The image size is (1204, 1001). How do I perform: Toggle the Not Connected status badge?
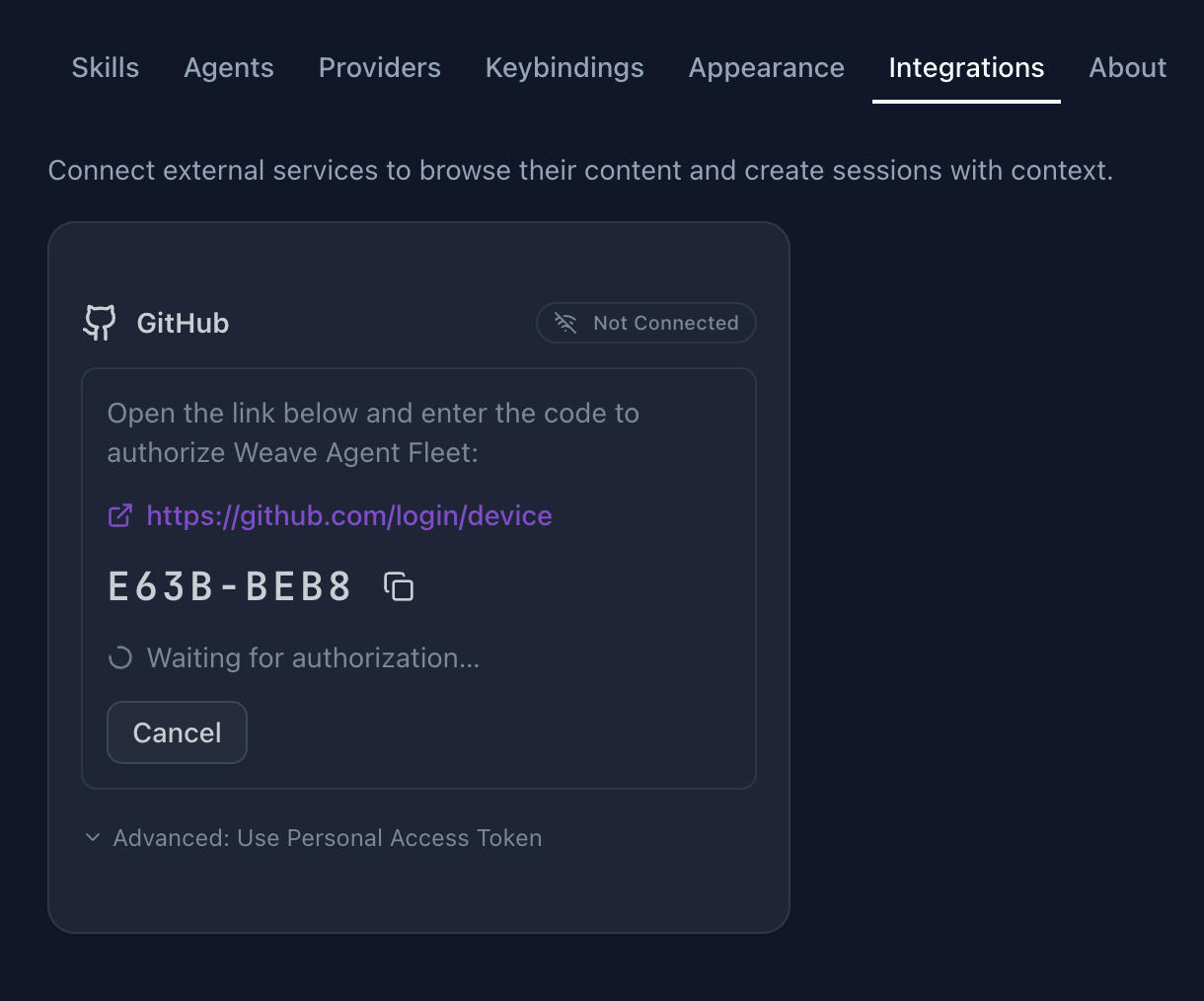pos(645,323)
